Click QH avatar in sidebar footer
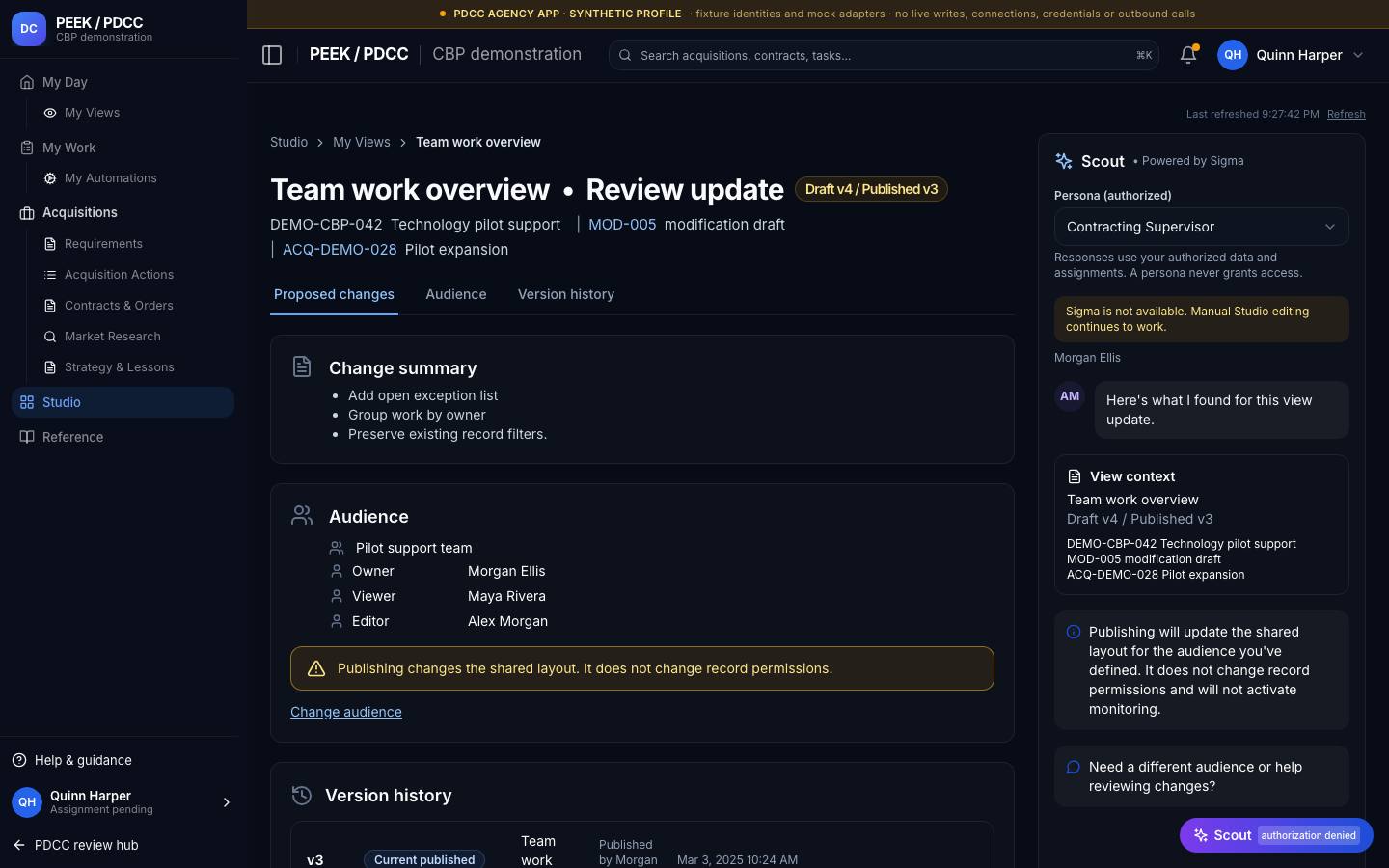1389x868 pixels. (27, 802)
